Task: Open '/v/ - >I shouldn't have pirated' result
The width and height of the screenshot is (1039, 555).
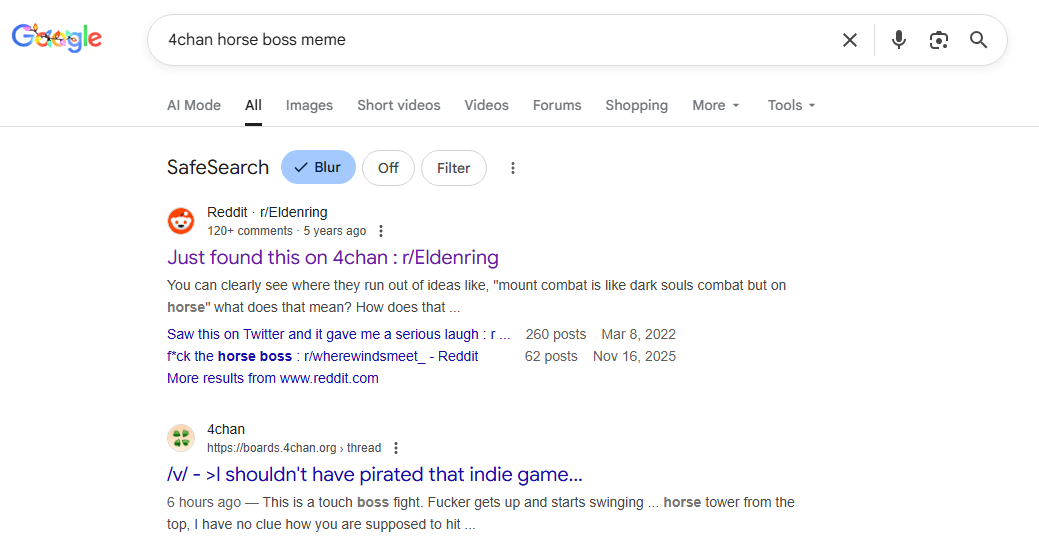Action: coord(375,474)
